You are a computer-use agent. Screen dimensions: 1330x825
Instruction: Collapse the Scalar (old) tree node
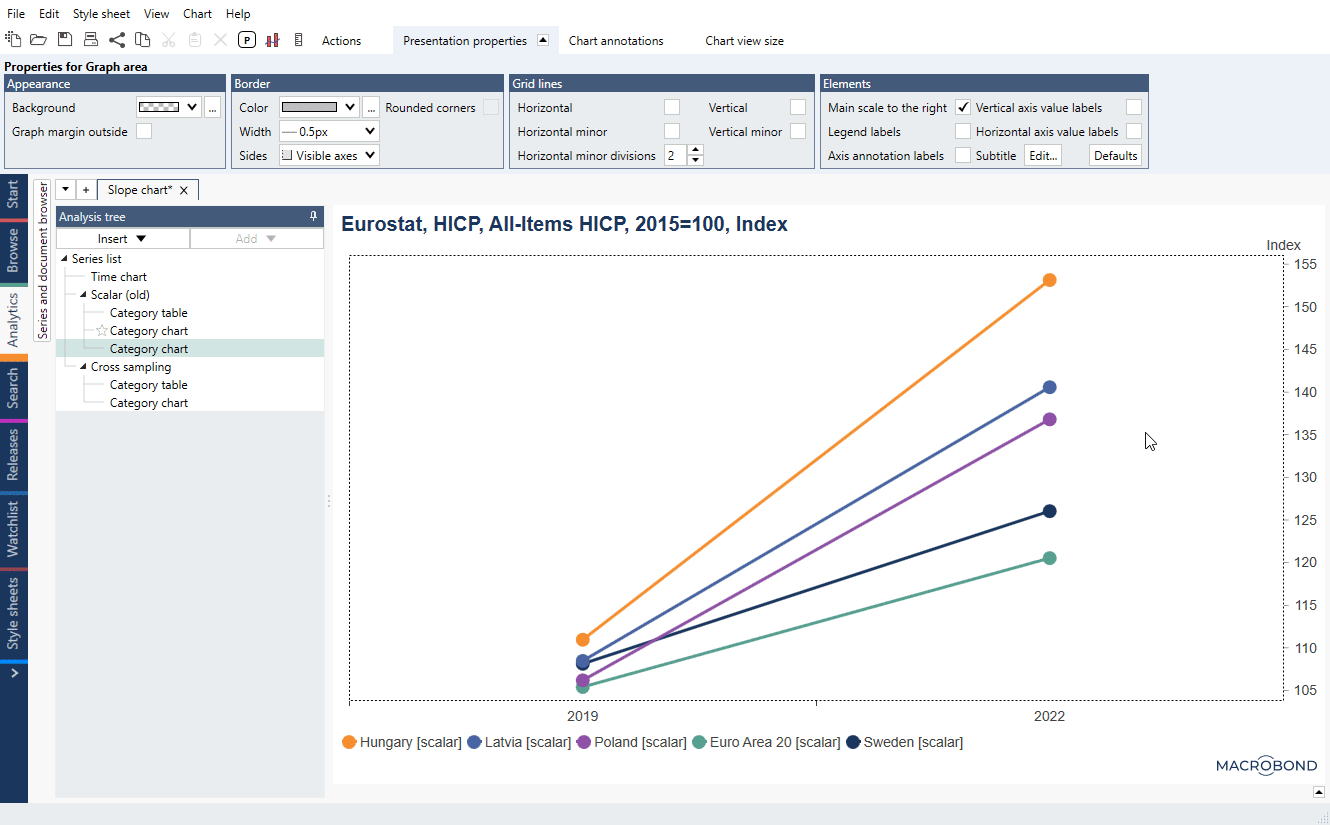(83, 295)
